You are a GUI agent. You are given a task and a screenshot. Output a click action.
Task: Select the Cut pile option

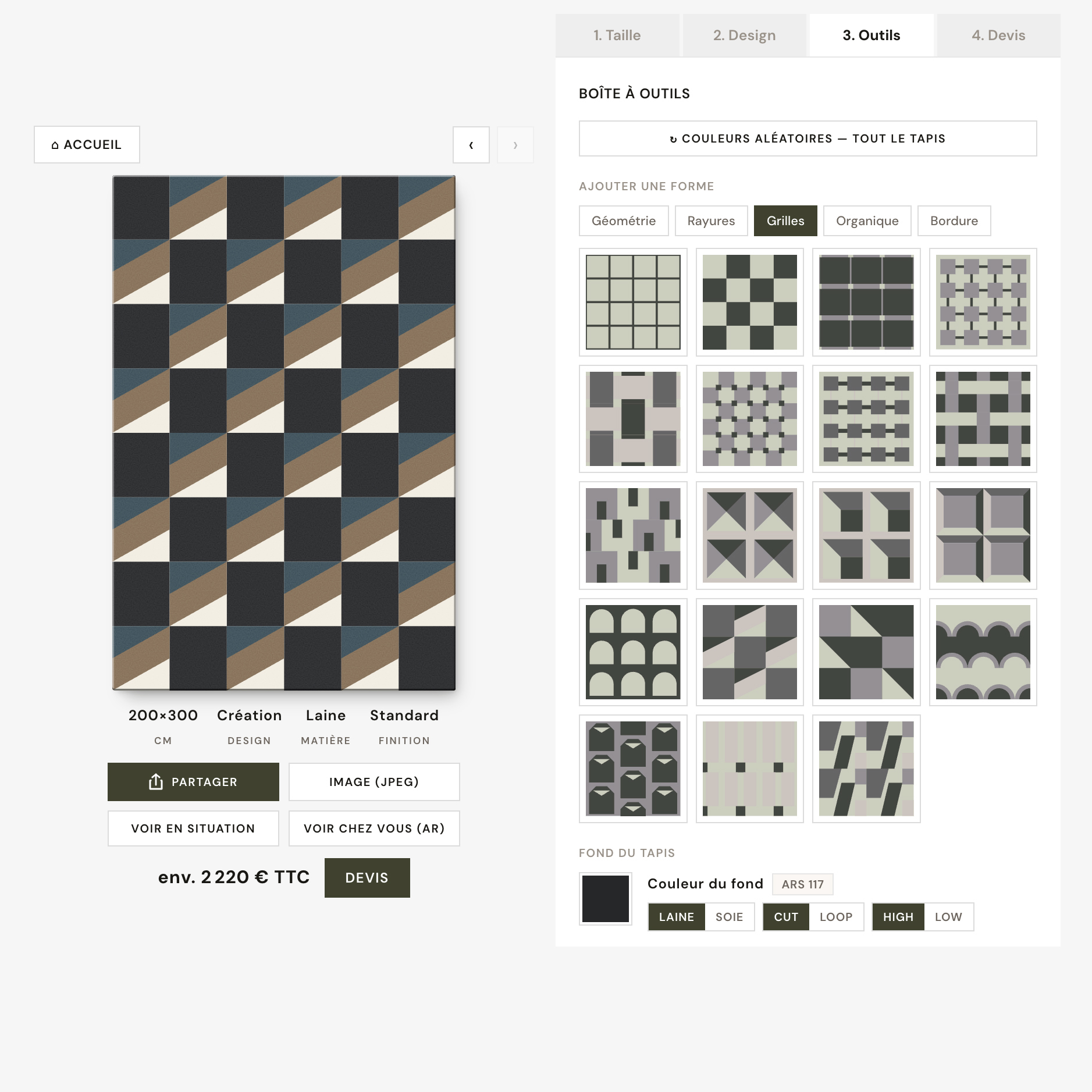786,917
